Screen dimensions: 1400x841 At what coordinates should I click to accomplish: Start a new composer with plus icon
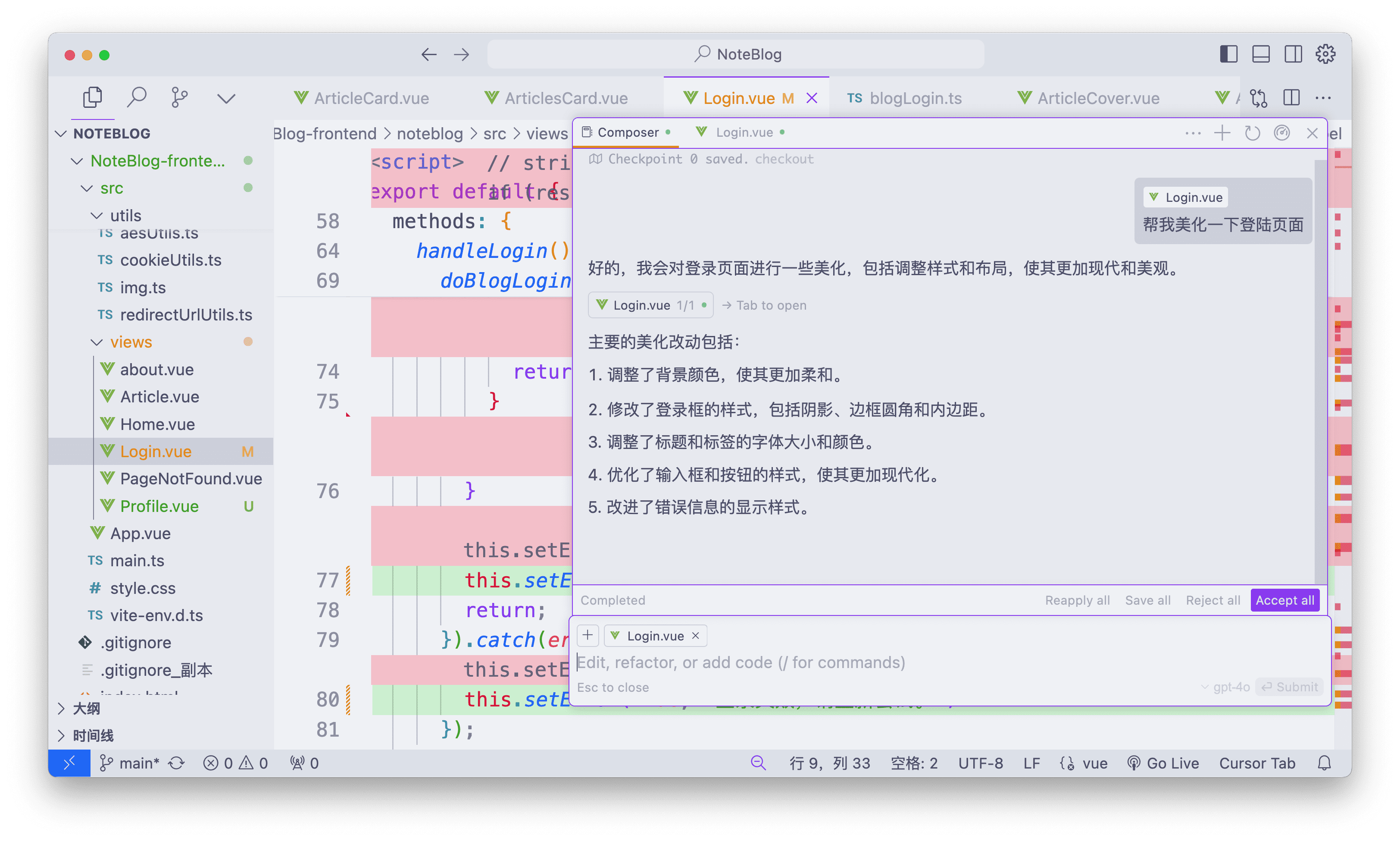coord(1222,133)
